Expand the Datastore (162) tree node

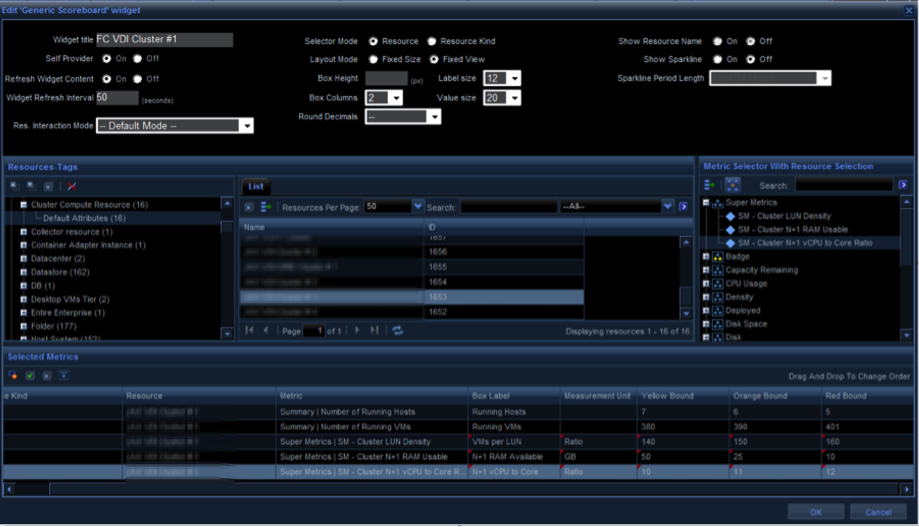pos(22,271)
